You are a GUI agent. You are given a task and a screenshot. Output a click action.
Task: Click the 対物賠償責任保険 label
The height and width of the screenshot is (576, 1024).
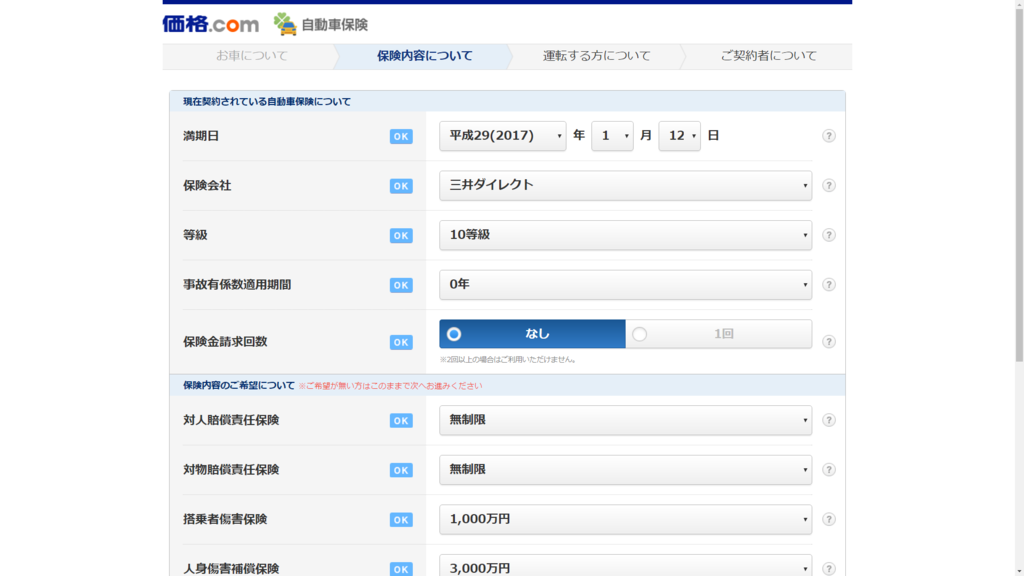(x=231, y=470)
